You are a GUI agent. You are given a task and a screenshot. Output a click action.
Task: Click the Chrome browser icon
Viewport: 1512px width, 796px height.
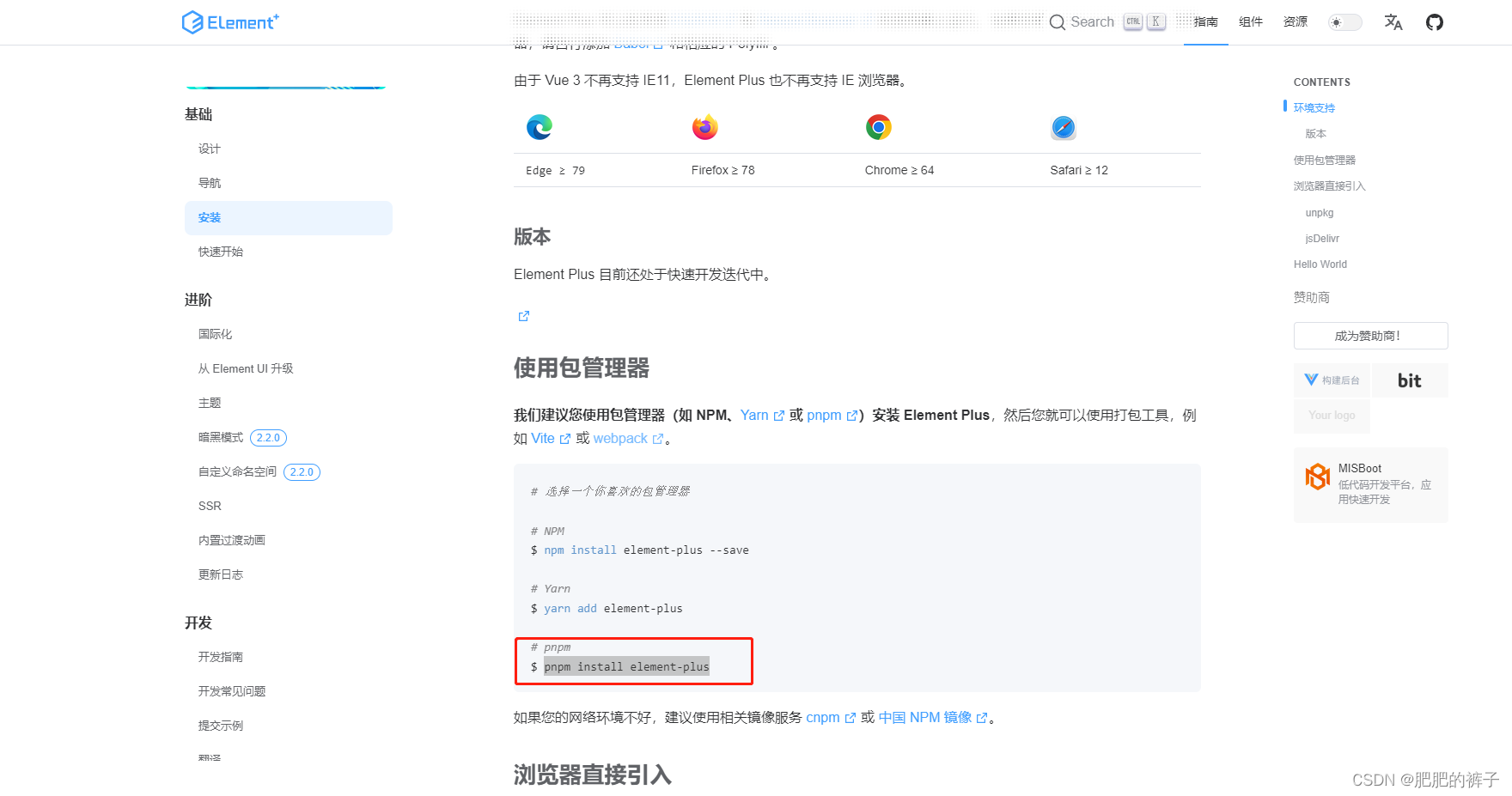879,127
